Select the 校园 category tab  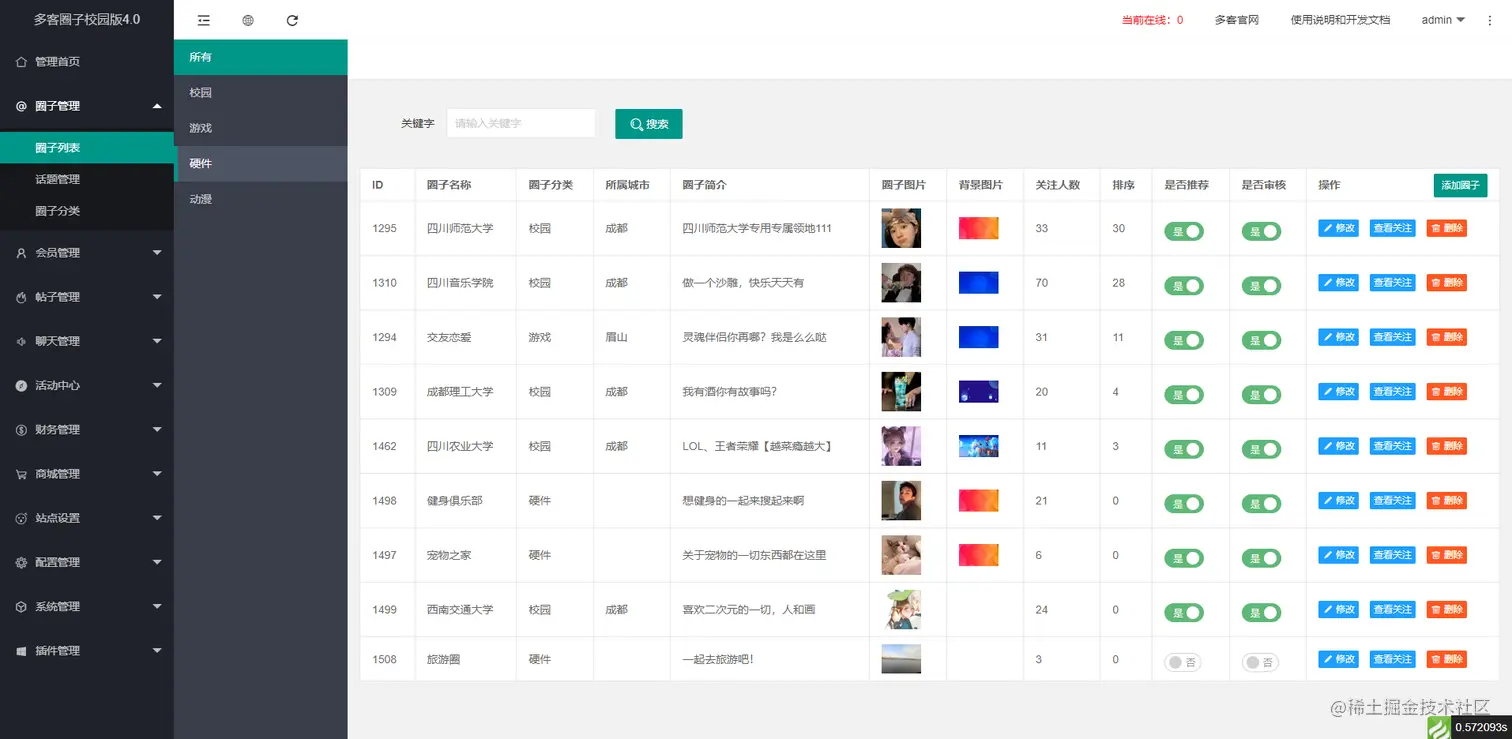click(x=261, y=93)
